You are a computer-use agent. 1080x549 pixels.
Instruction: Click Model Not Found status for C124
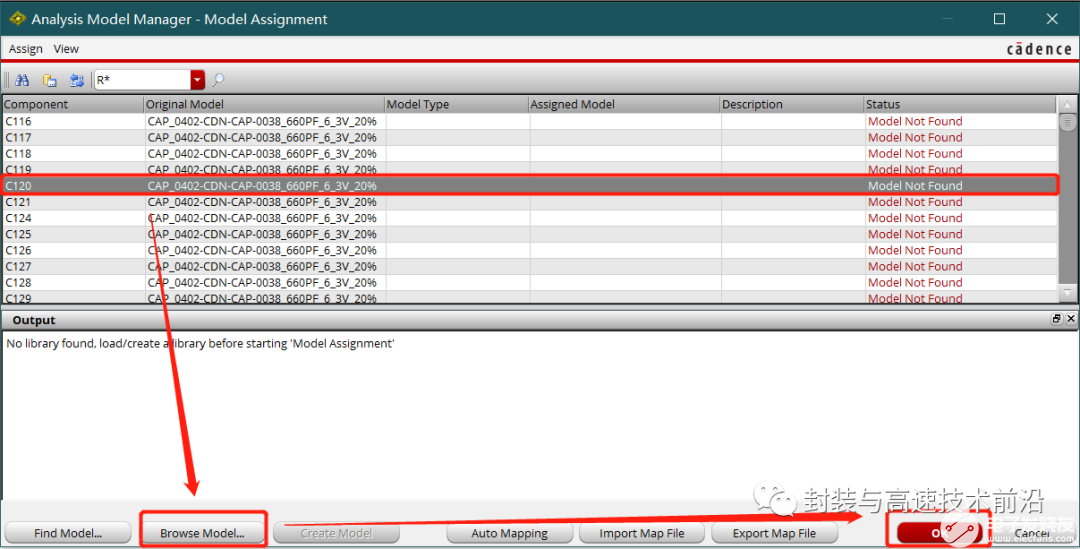[x=915, y=218]
